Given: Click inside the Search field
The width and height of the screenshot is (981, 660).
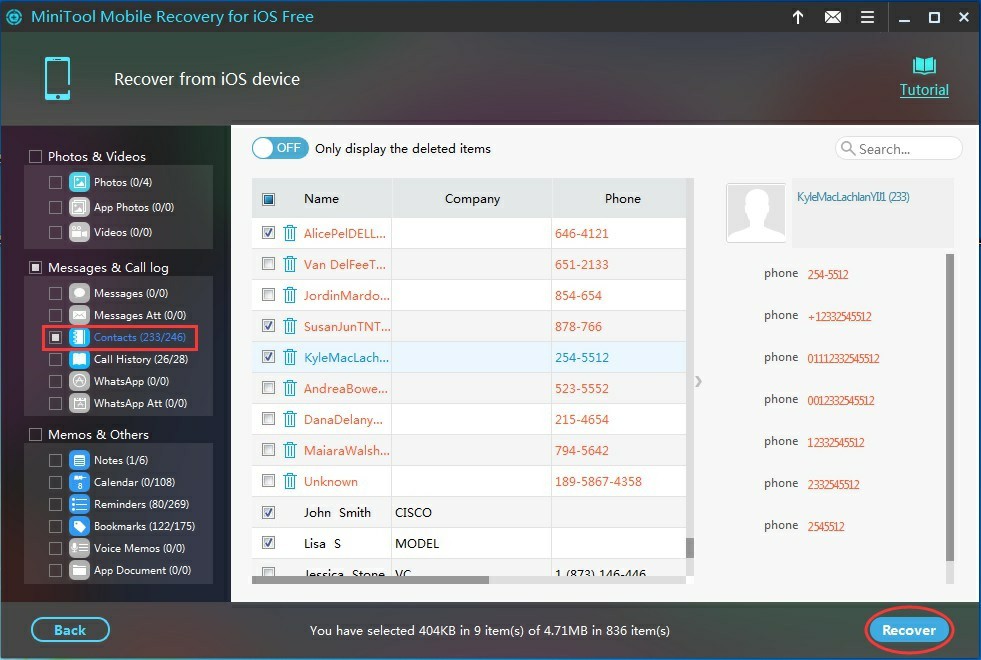Looking at the screenshot, I should coord(897,147).
